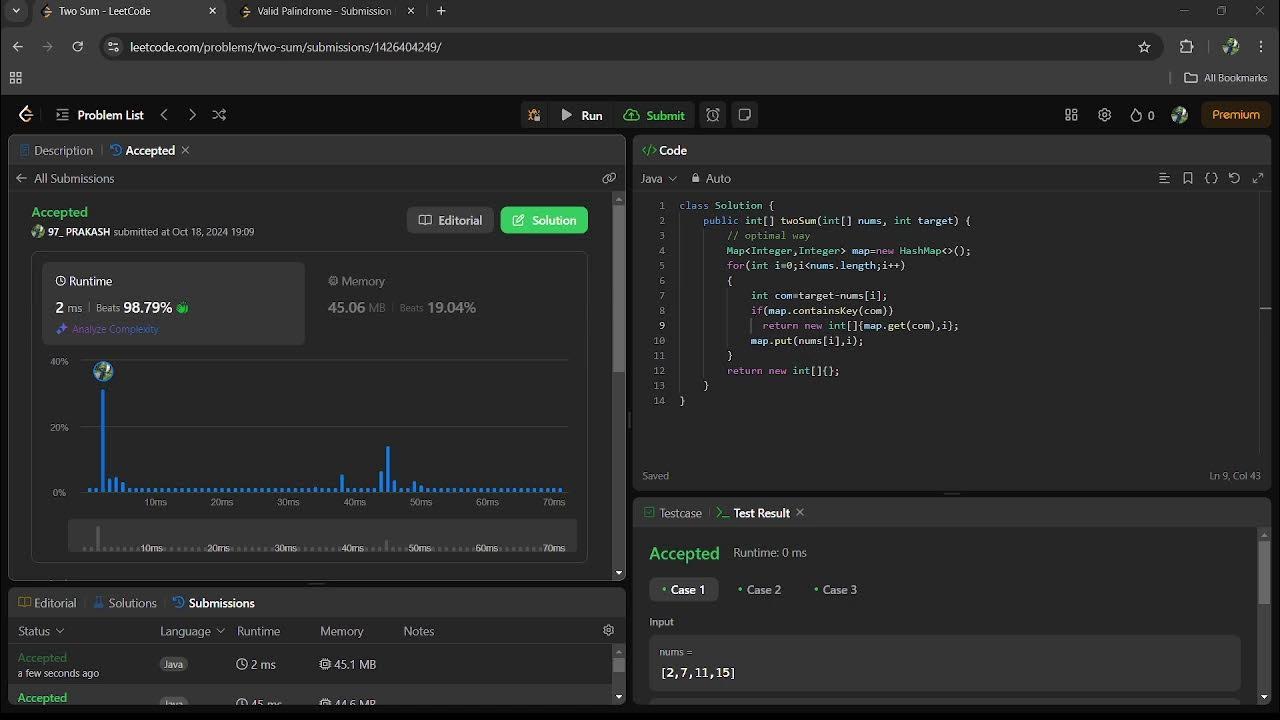Viewport: 1280px width, 720px height.
Task: Reset code to default icon
Action: [x=1234, y=178]
